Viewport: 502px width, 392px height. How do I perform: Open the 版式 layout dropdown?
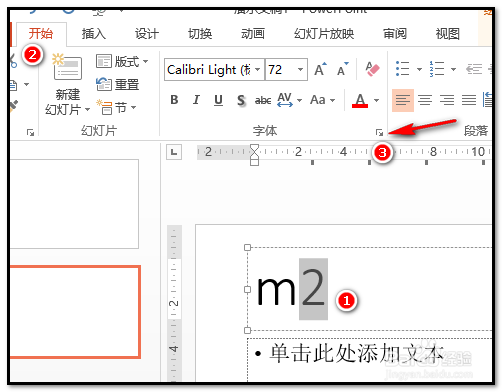[x=122, y=62]
